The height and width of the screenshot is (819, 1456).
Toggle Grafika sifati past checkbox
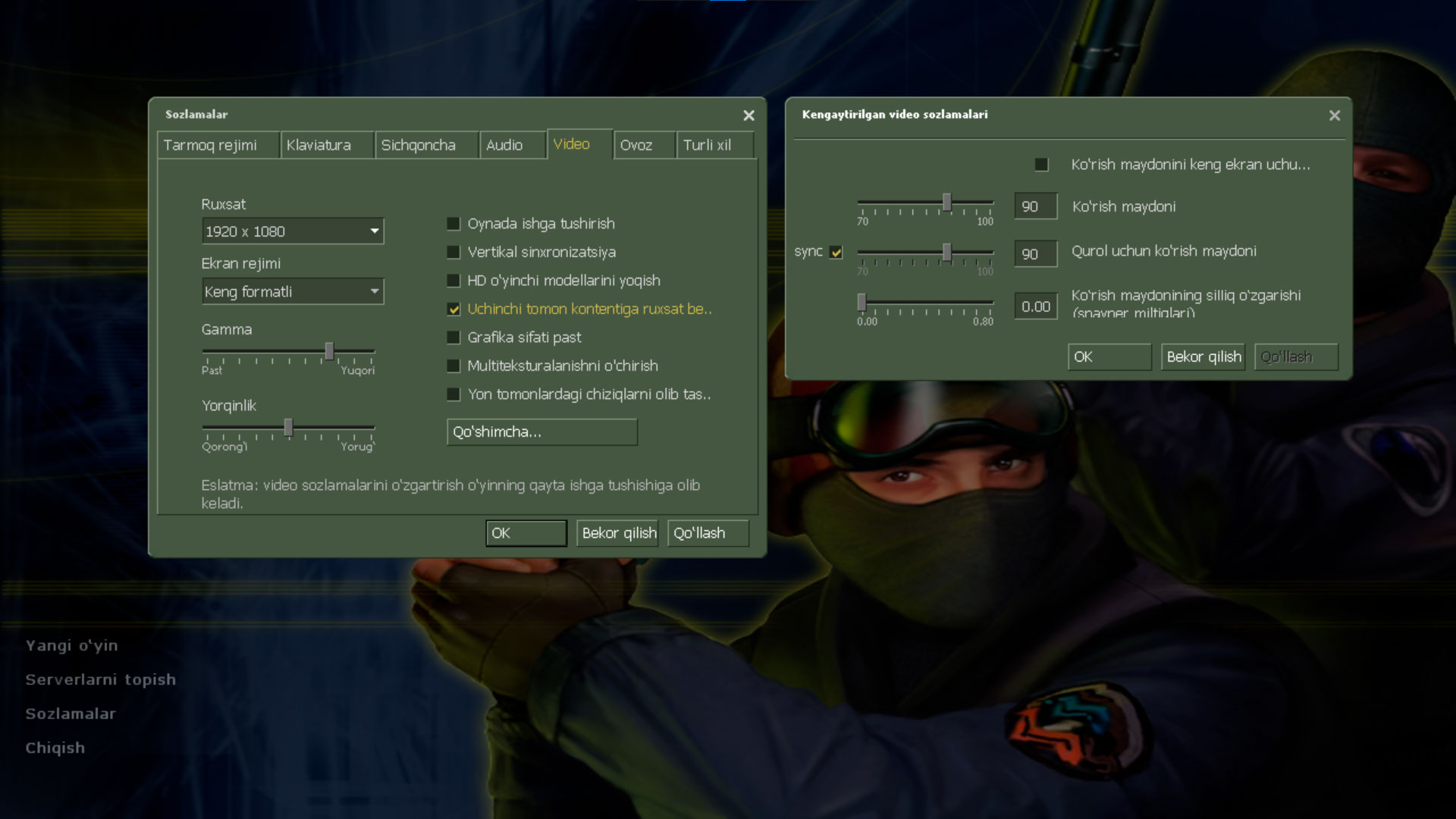click(453, 337)
